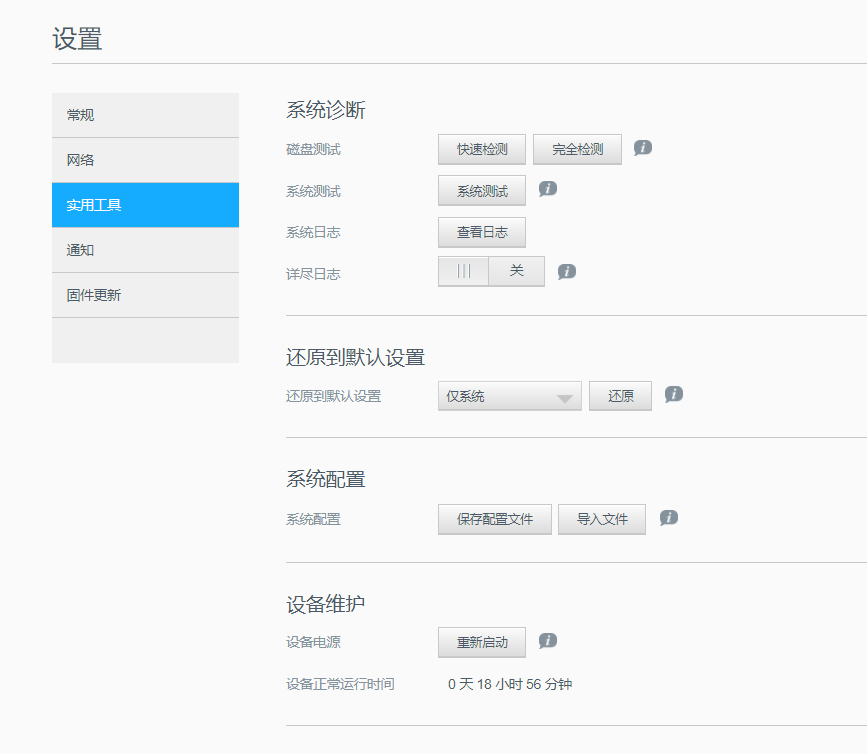
Task: Click the 还原到默认设置 section heading
Action: [355, 357]
